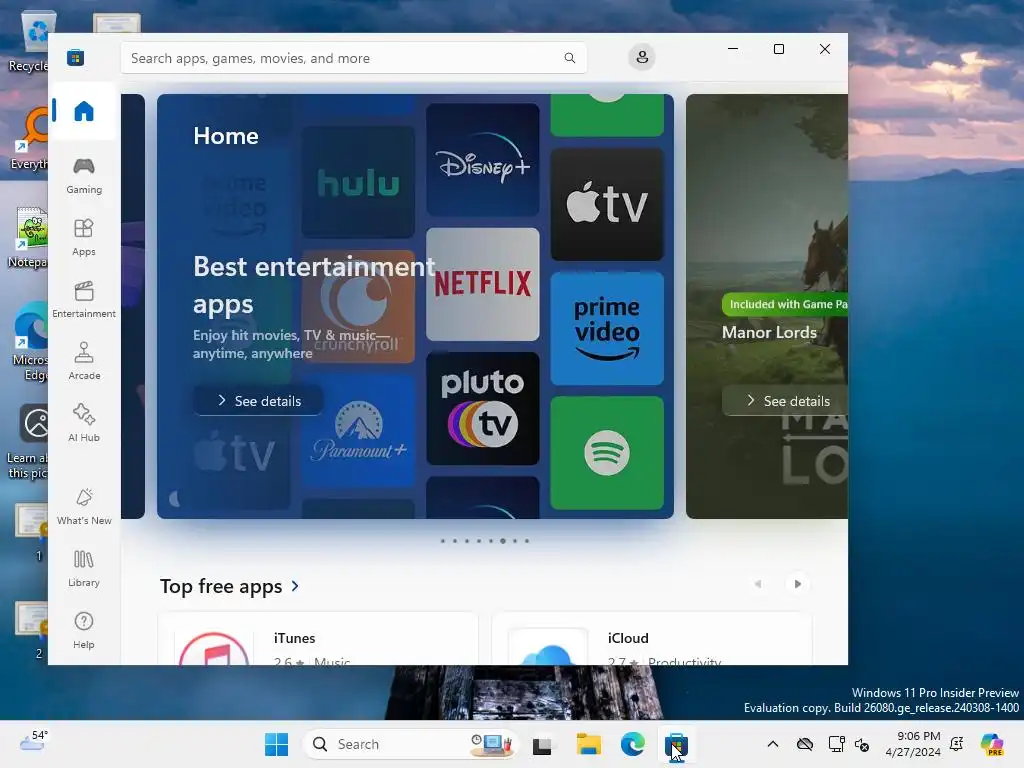The image size is (1024, 768).
Task: Click the Included with Game Pass badge
Action: click(x=785, y=304)
